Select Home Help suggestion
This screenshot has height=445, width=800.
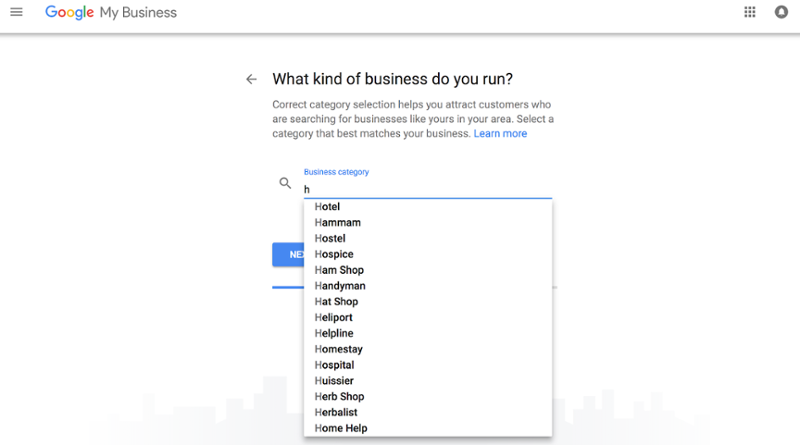[428, 428]
